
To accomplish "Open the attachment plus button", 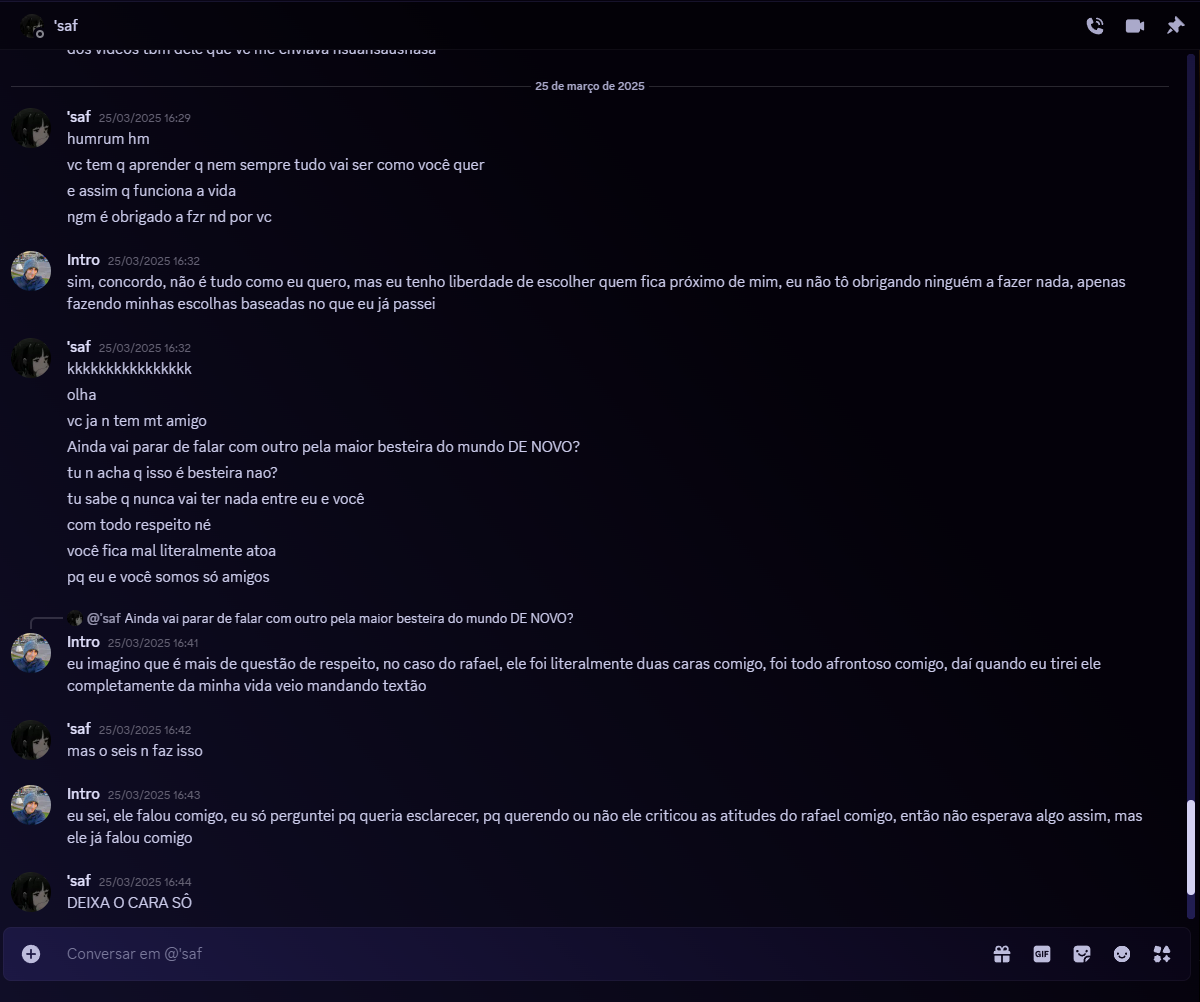I will pyautogui.click(x=31, y=954).
